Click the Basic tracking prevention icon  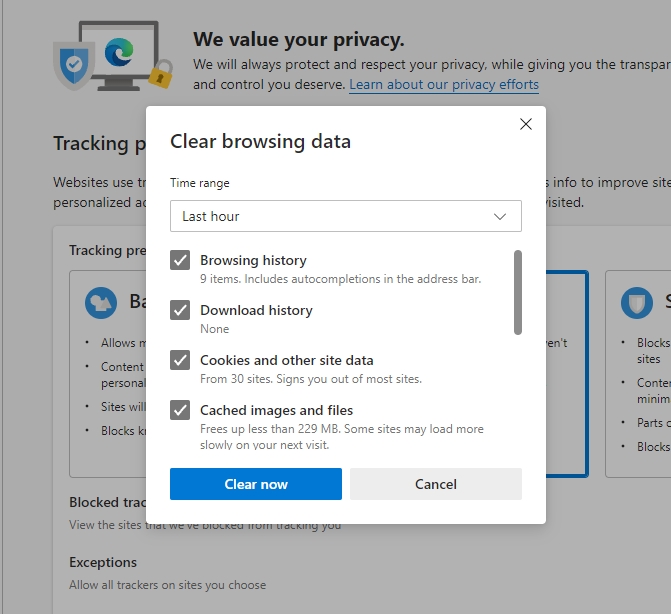[x=101, y=302]
